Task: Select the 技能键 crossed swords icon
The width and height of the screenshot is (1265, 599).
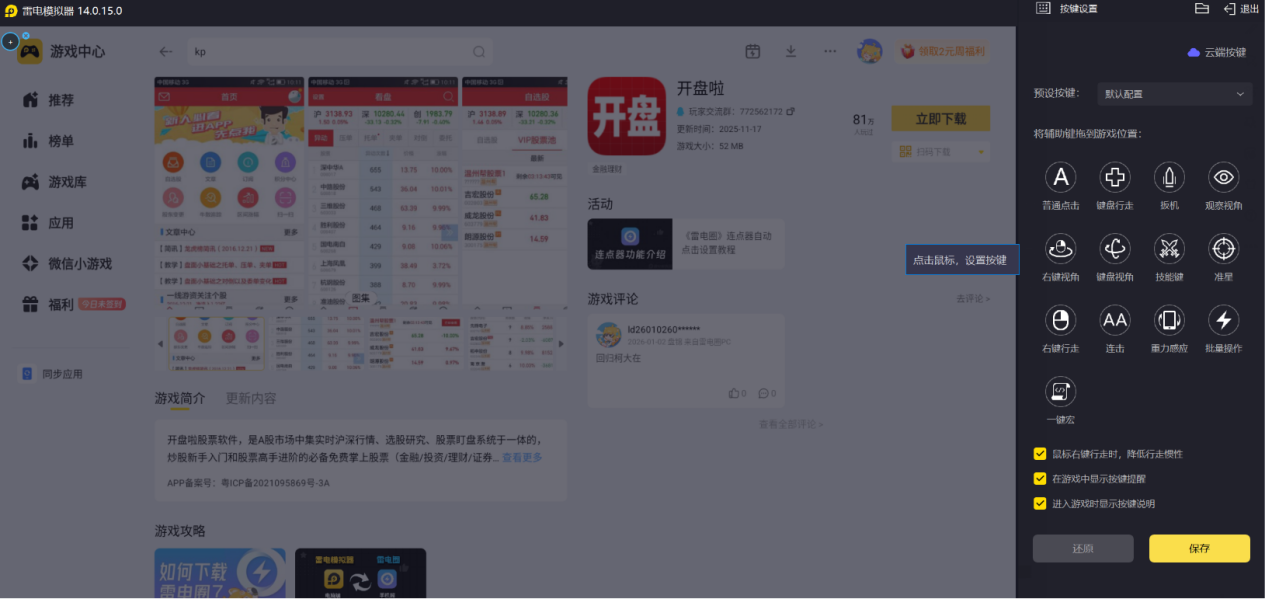Action: pos(1169,249)
